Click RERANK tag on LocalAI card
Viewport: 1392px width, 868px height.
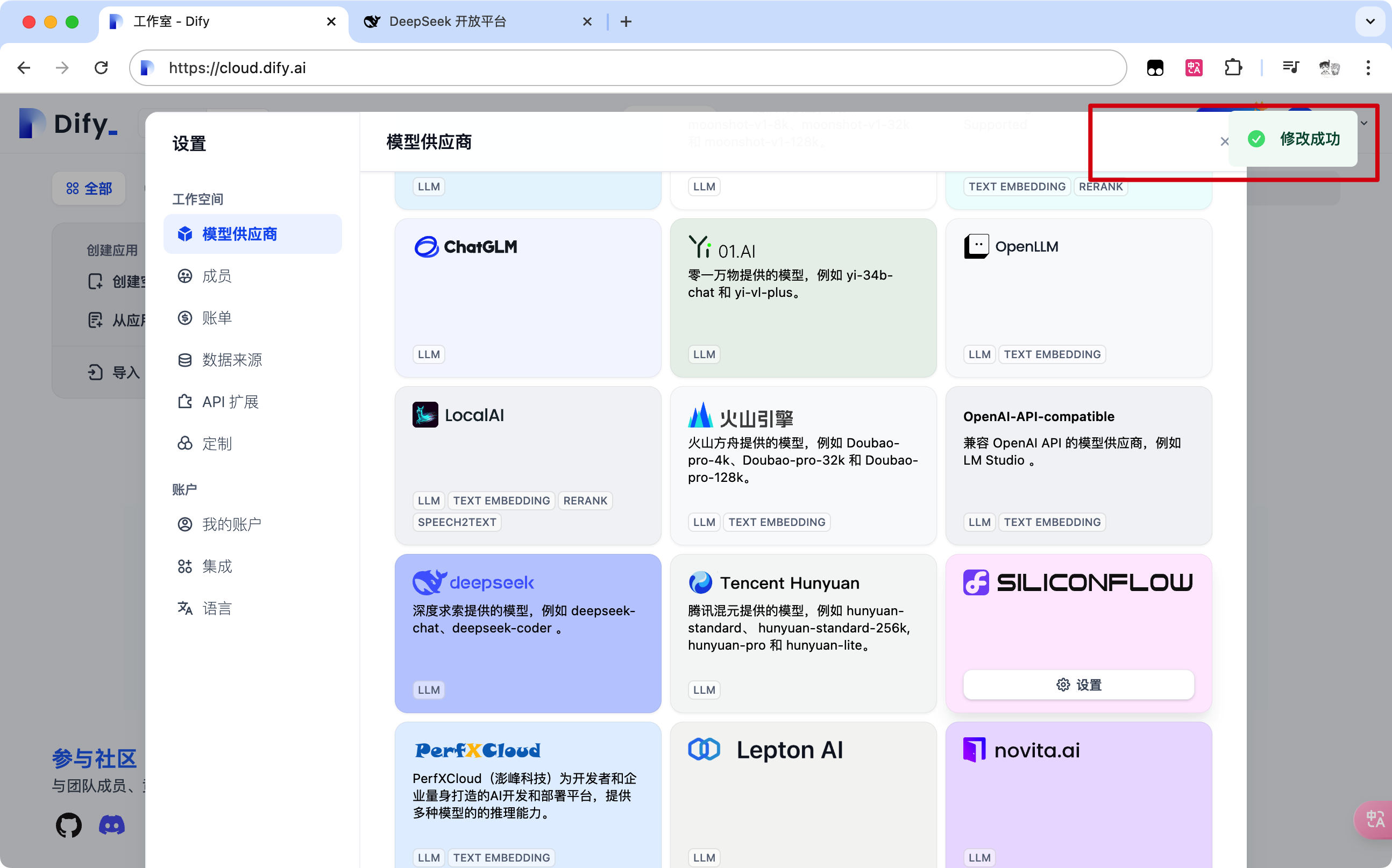click(x=585, y=501)
